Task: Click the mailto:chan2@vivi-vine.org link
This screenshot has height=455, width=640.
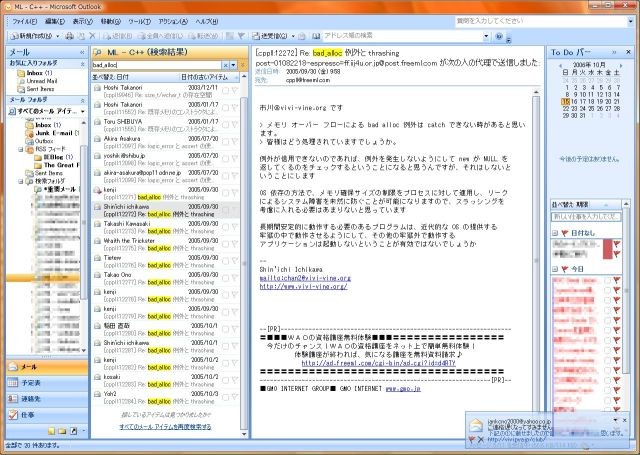Action: pyautogui.click(x=305, y=278)
